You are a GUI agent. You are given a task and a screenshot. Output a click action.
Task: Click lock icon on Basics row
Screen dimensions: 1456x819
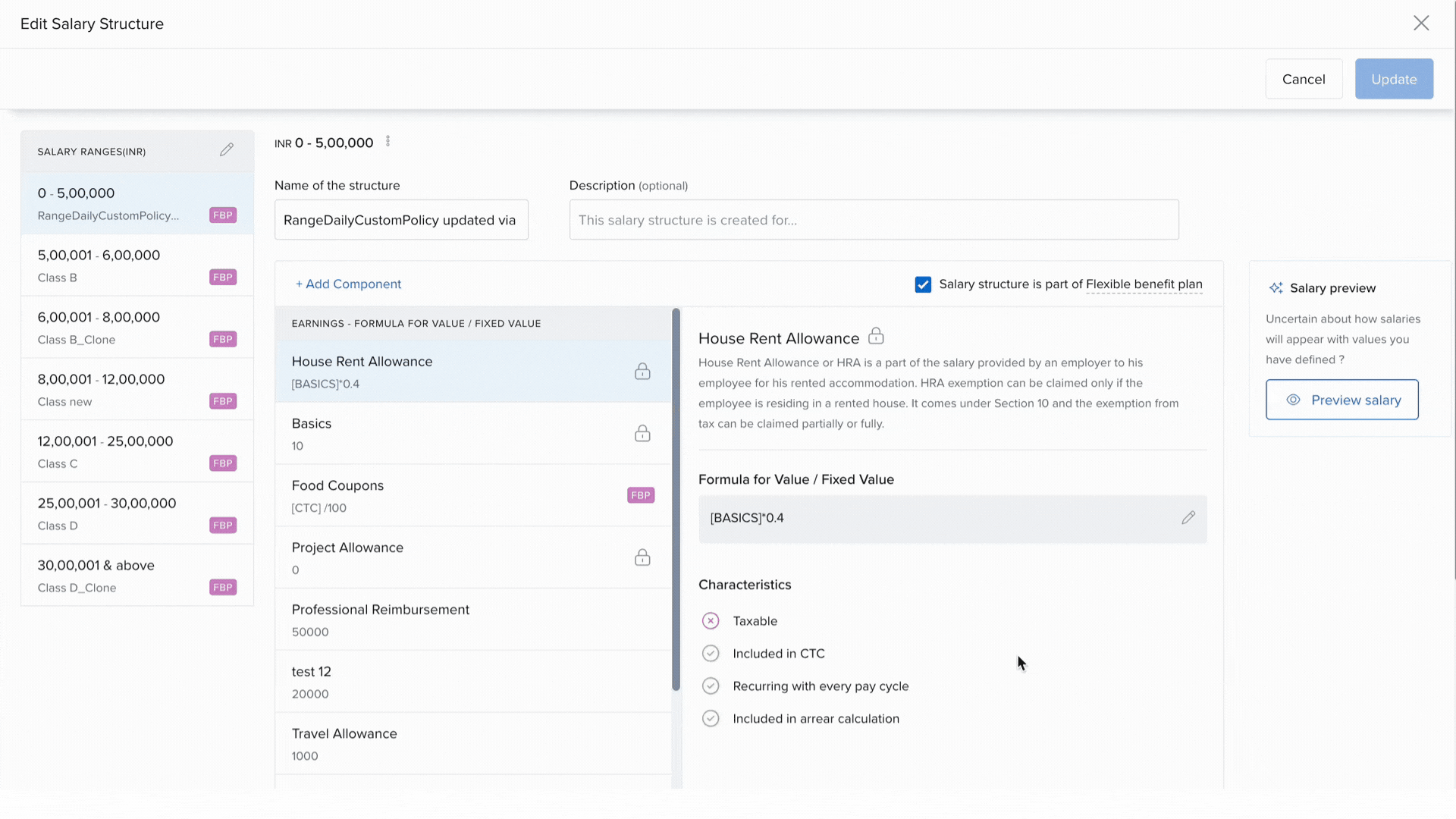pyautogui.click(x=642, y=434)
